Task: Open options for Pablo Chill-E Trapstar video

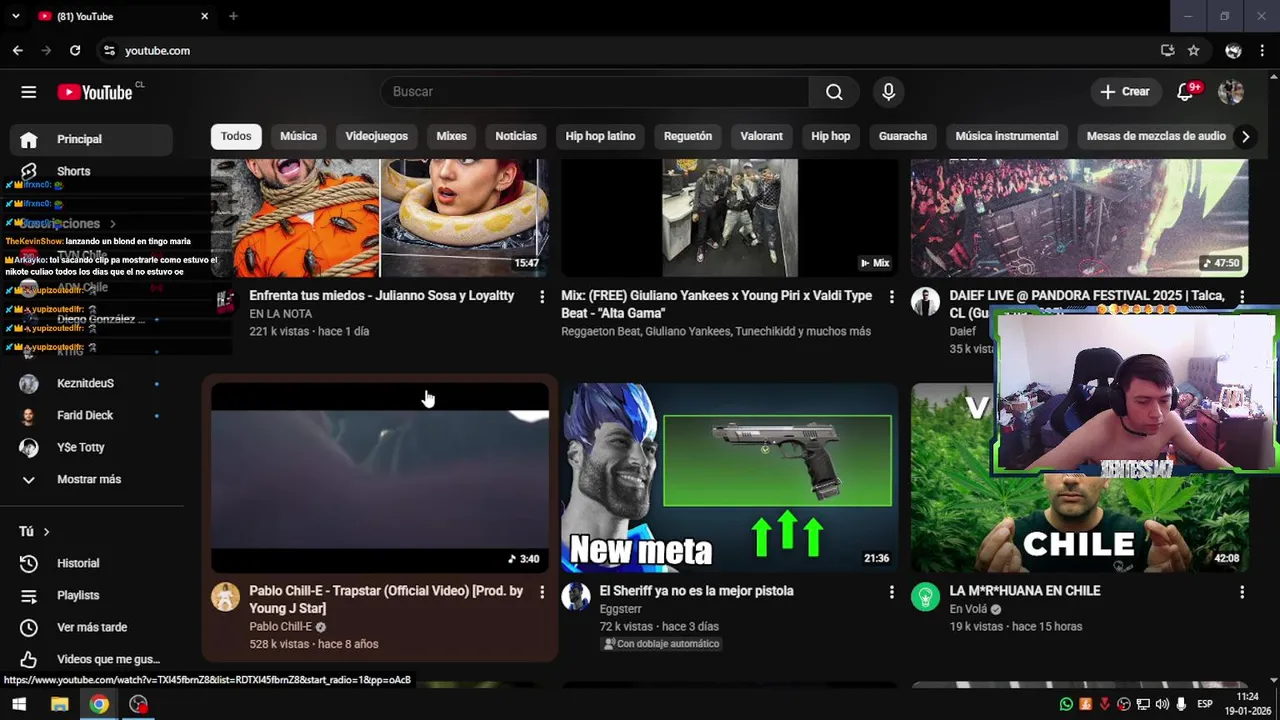Action: click(x=542, y=592)
